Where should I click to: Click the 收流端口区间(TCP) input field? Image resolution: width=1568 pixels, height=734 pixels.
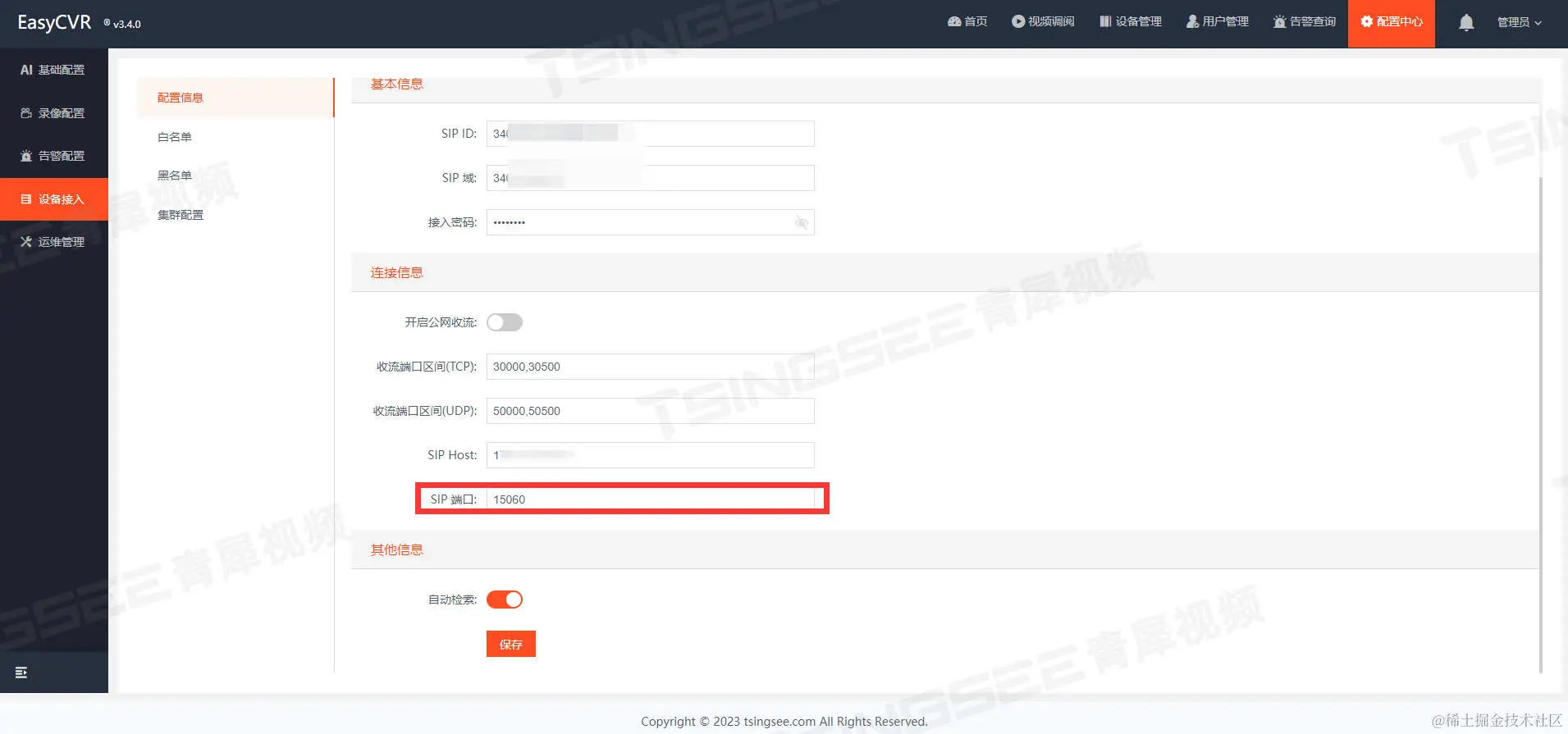point(651,367)
